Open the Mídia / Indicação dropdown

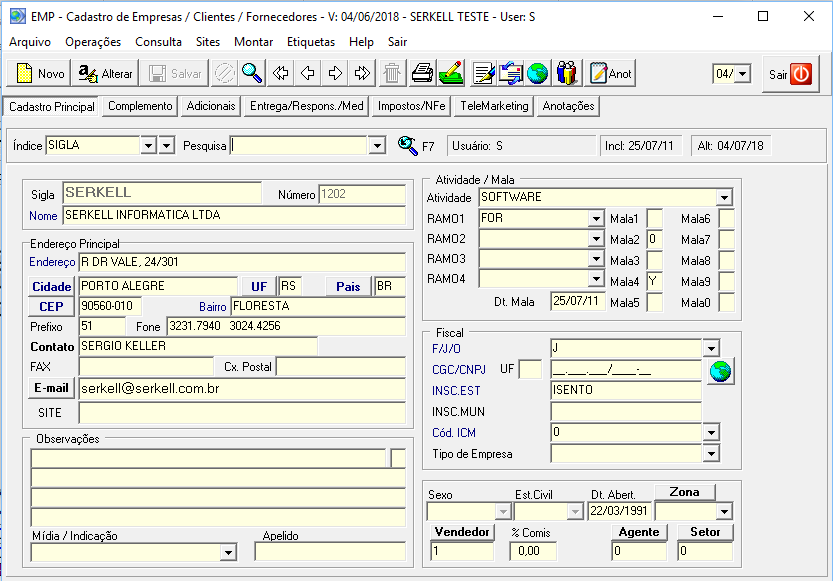point(228,553)
